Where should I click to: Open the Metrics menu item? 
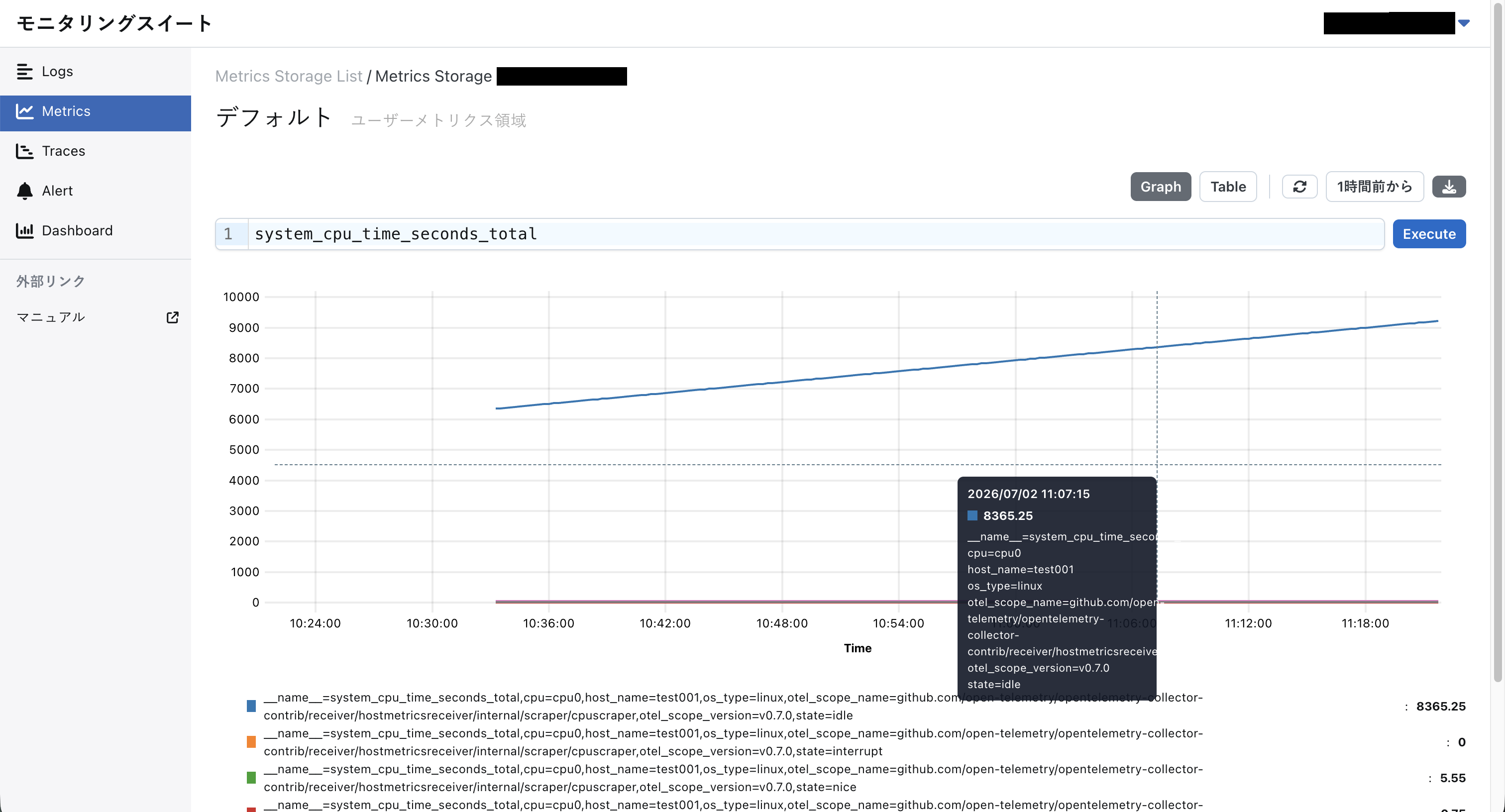[x=95, y=111]
